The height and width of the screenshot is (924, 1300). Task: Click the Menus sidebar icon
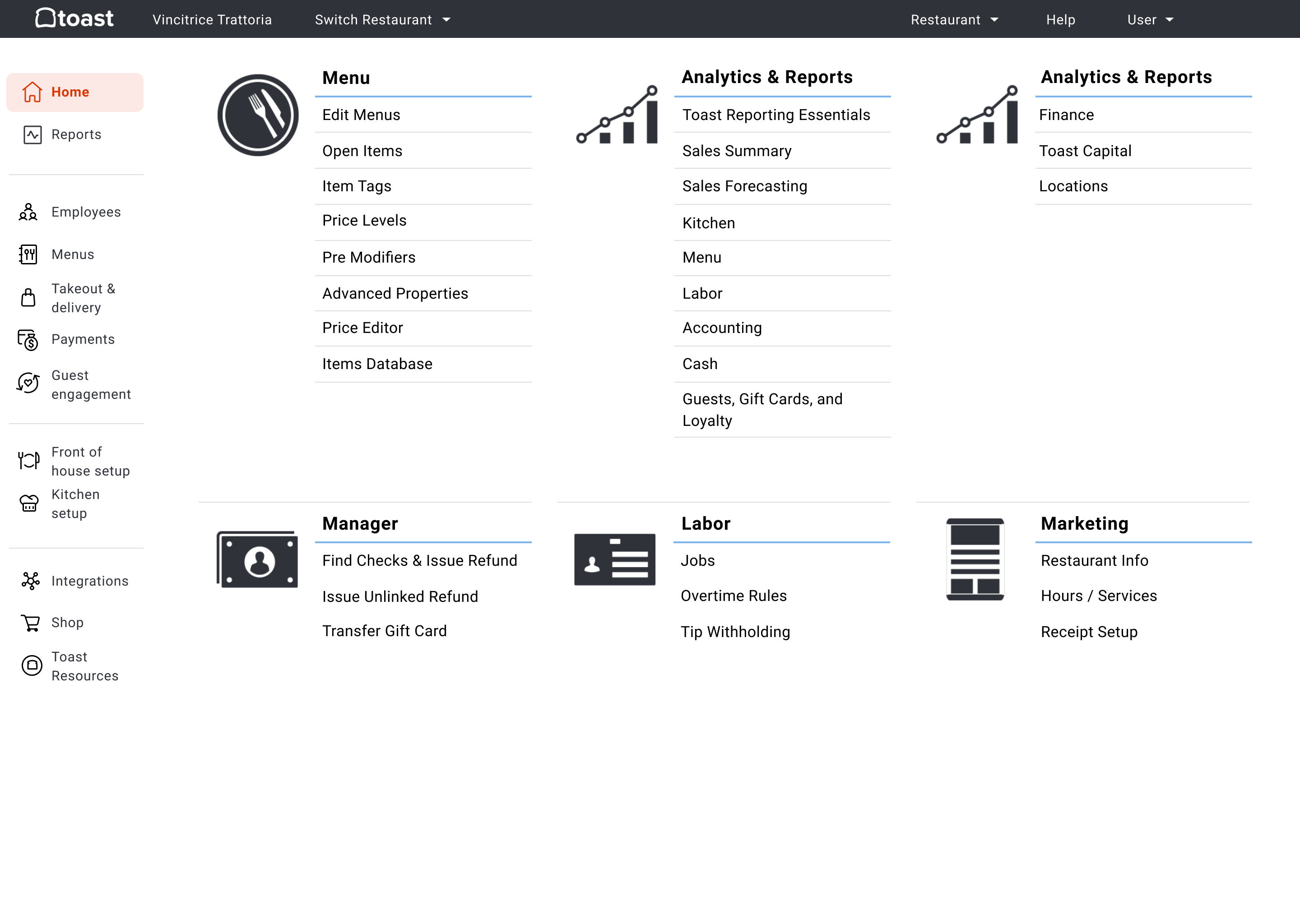(29, 255)
